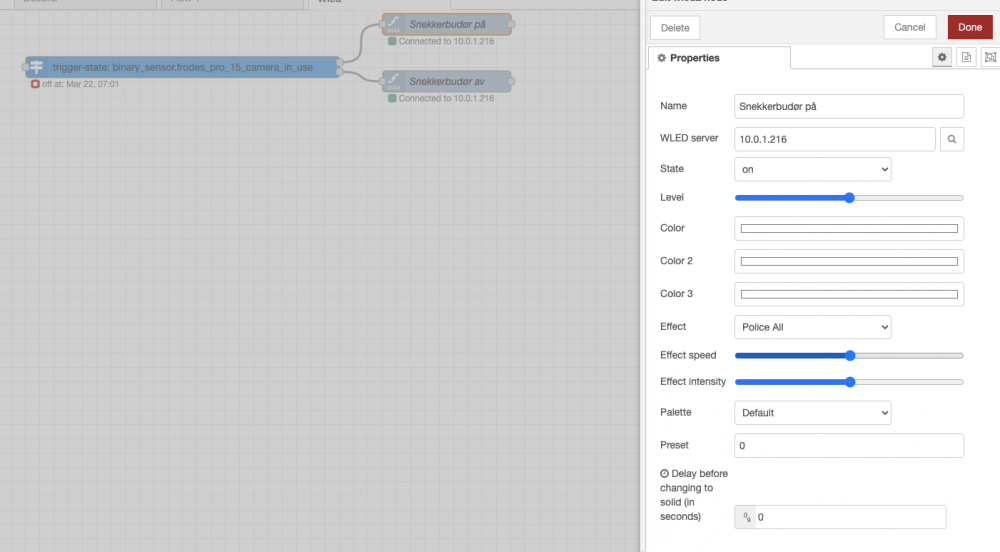
Task: Open node properties gear icon
Action: tap(941, 58)
